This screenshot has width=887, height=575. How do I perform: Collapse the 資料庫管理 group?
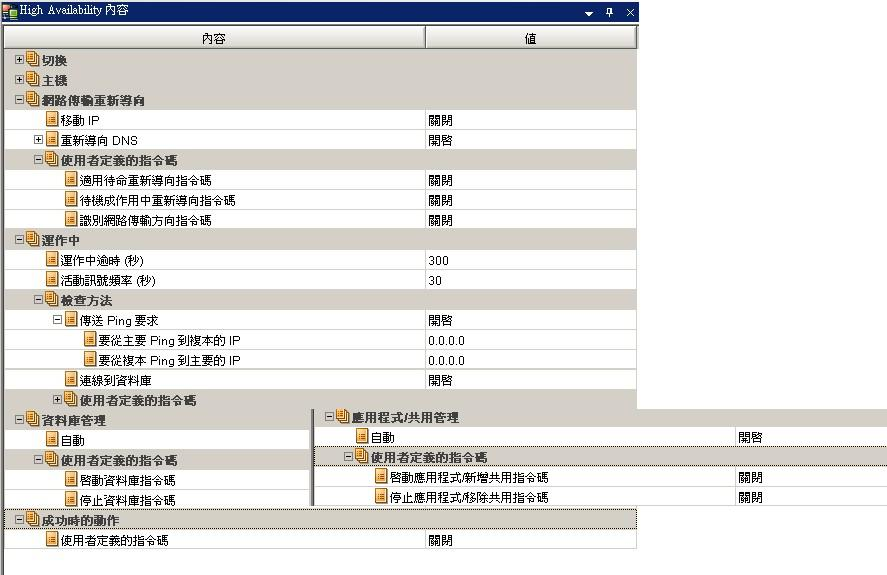[19, 419]
